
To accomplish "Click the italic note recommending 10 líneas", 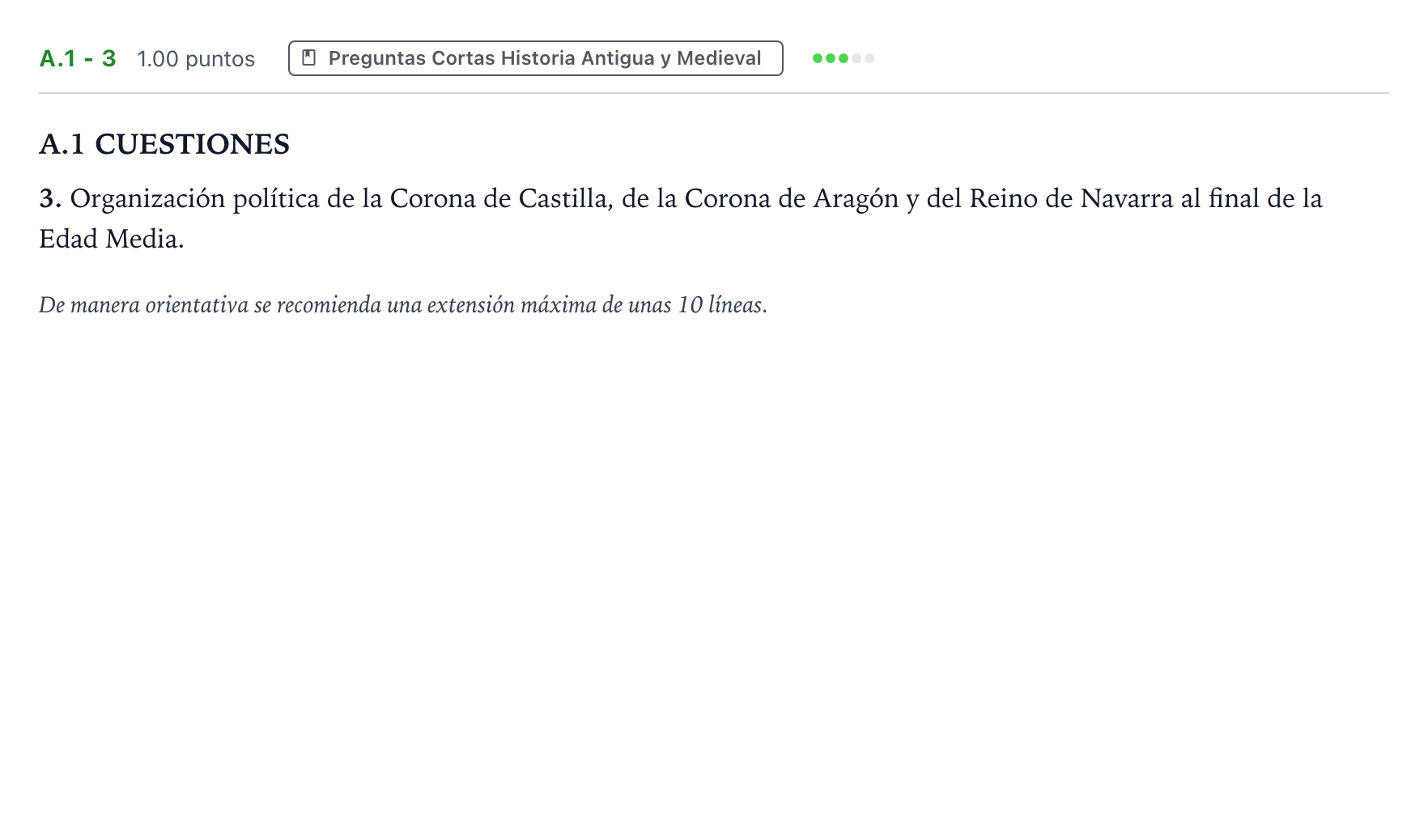I will [403, 305].
